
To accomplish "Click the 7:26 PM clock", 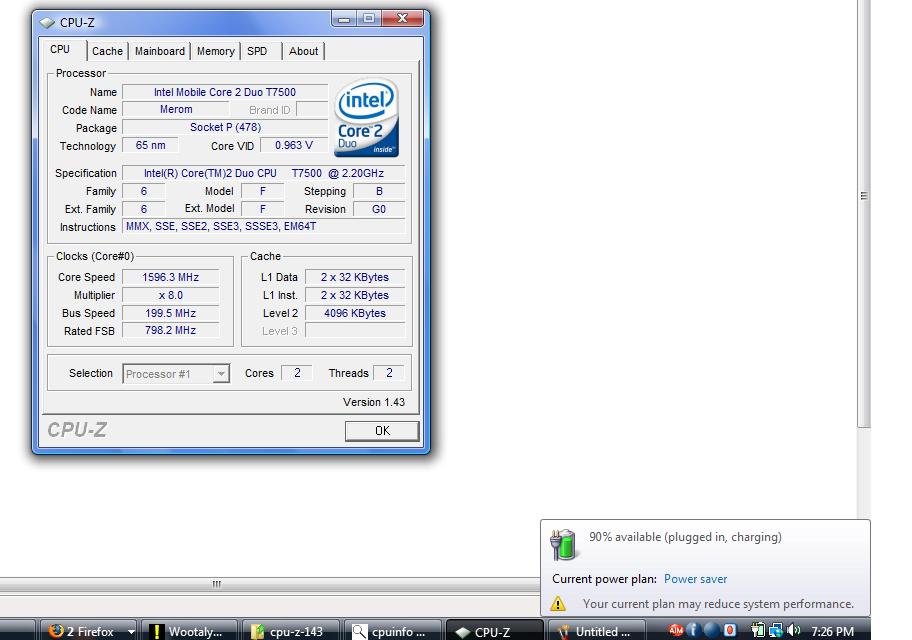I will [x=832, y=631].
